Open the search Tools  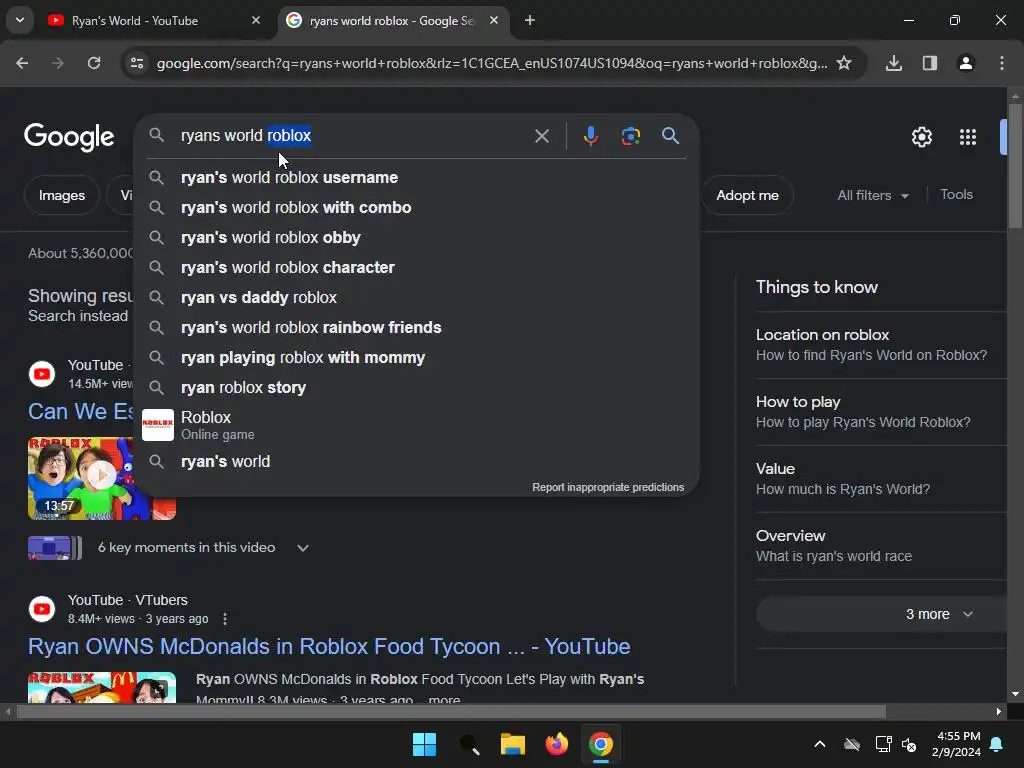pos(956,195)
